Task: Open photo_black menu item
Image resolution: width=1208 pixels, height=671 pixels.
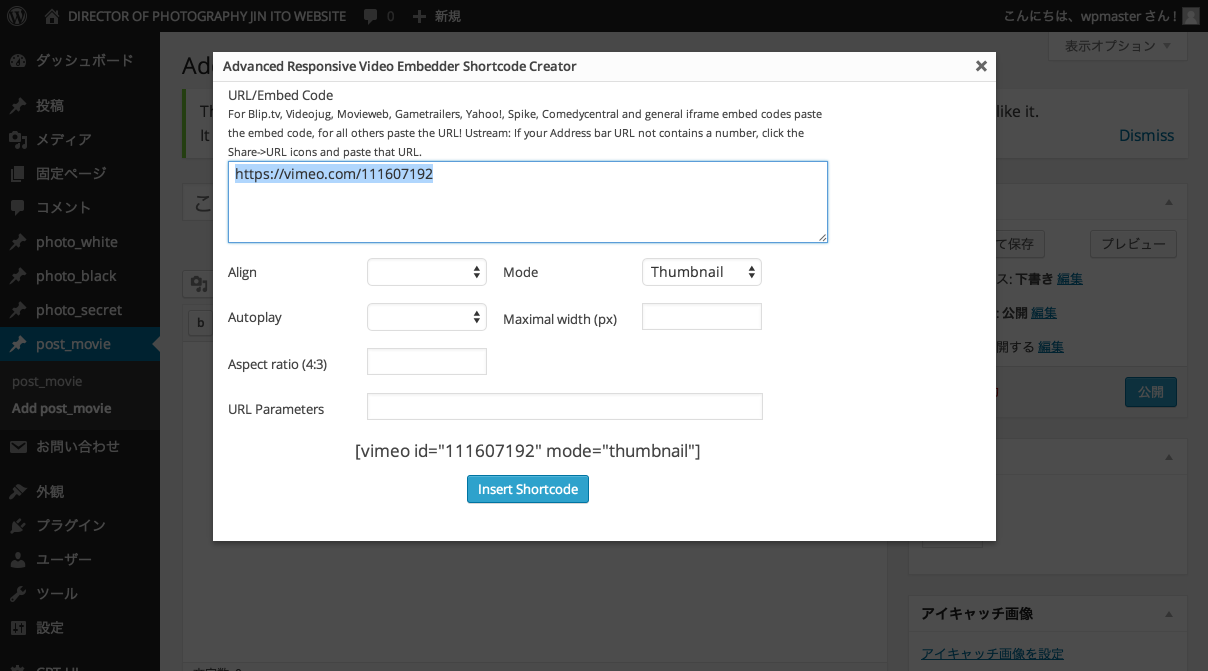Action: [x=76, y=276]
